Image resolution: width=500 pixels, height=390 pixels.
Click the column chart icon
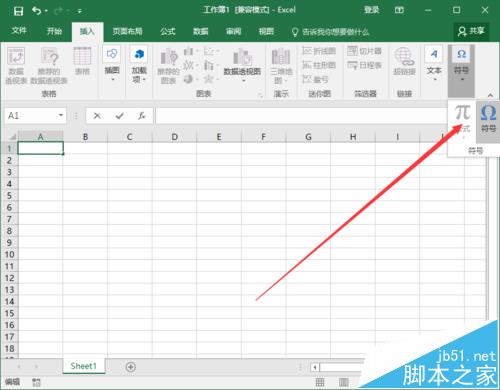[x=189, y=51]
